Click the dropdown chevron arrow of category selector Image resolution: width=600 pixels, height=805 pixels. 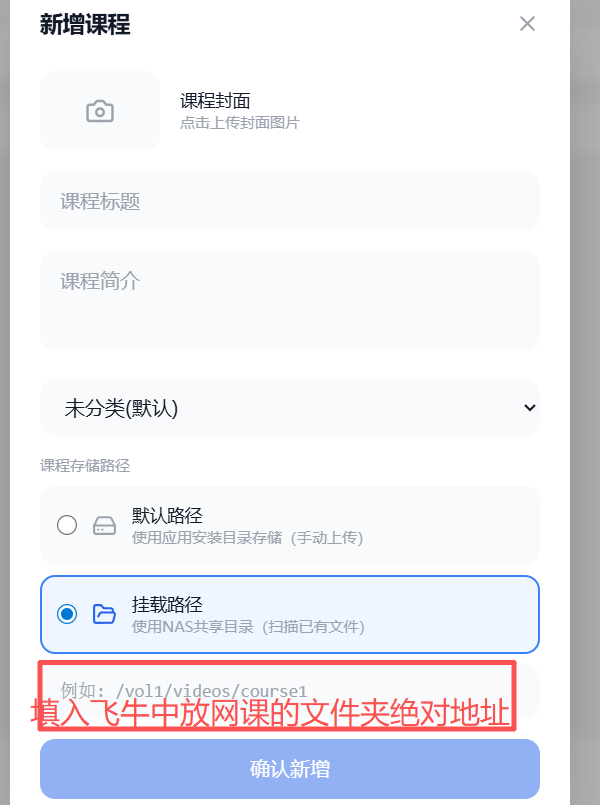pos(529,408)
